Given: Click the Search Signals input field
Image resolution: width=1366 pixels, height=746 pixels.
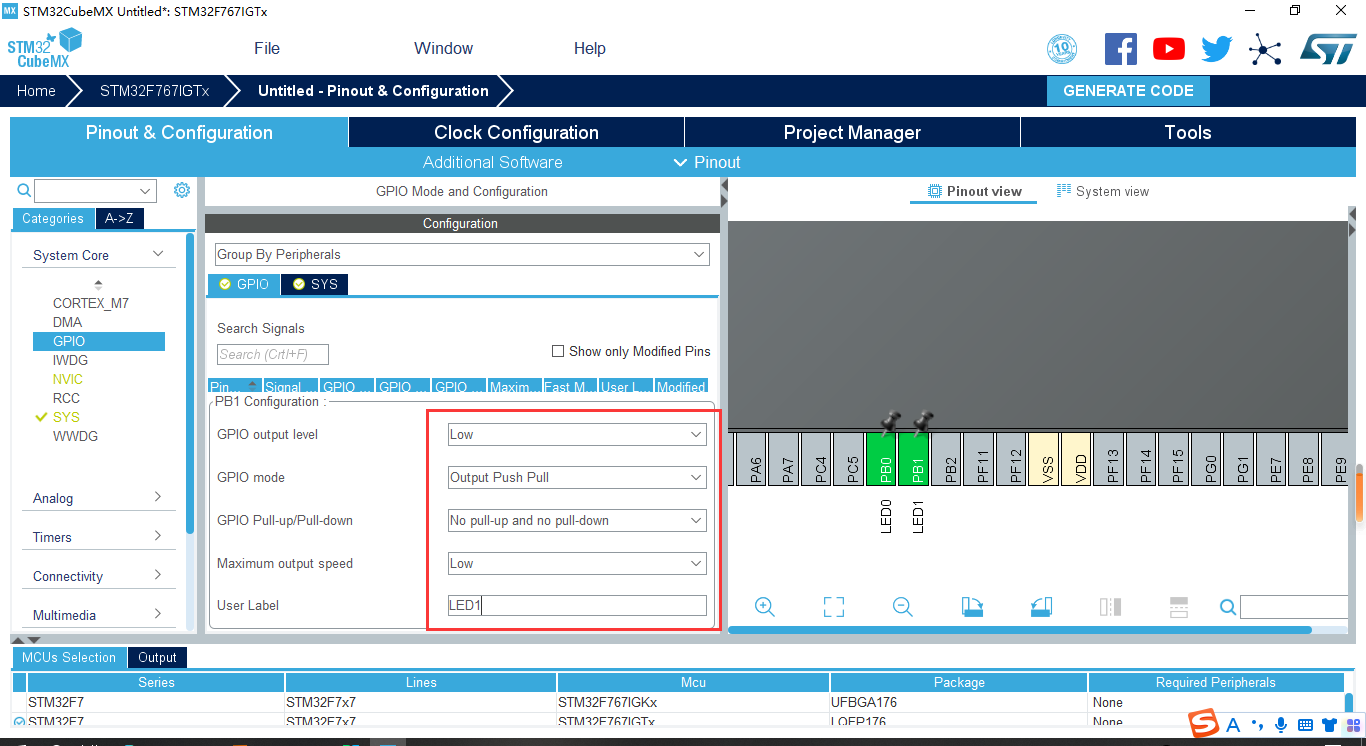Looking at the screenshot, I should pos(273,354).
